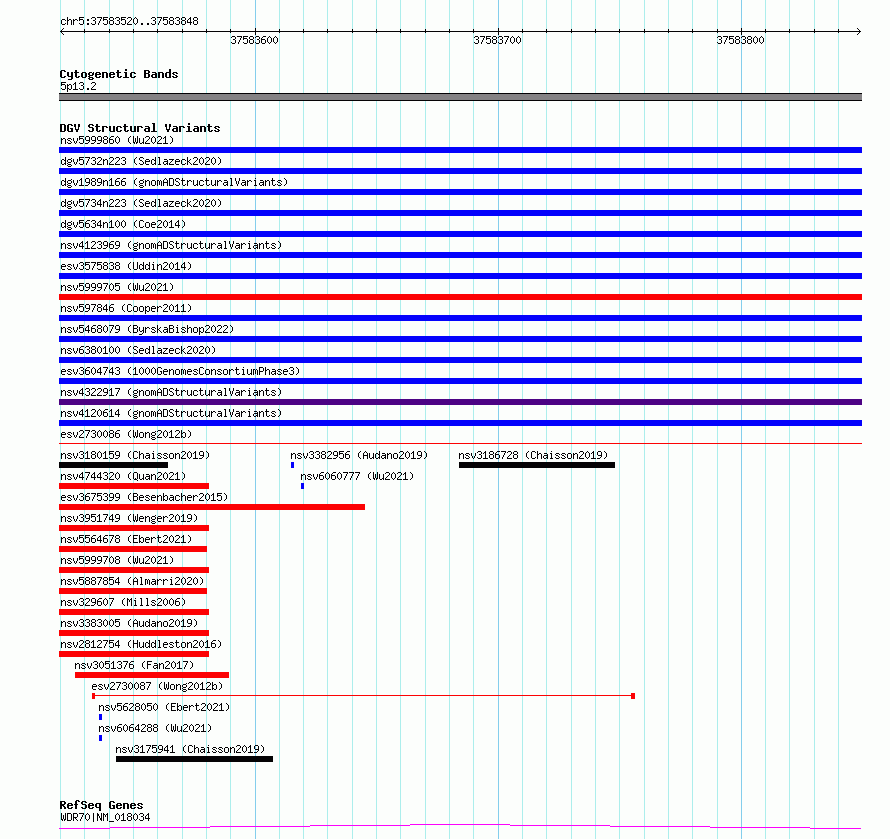Open dgv5634n100 (Coe2014) variant
The width and height of the screenshot is (890, 839).
(123, 224)
